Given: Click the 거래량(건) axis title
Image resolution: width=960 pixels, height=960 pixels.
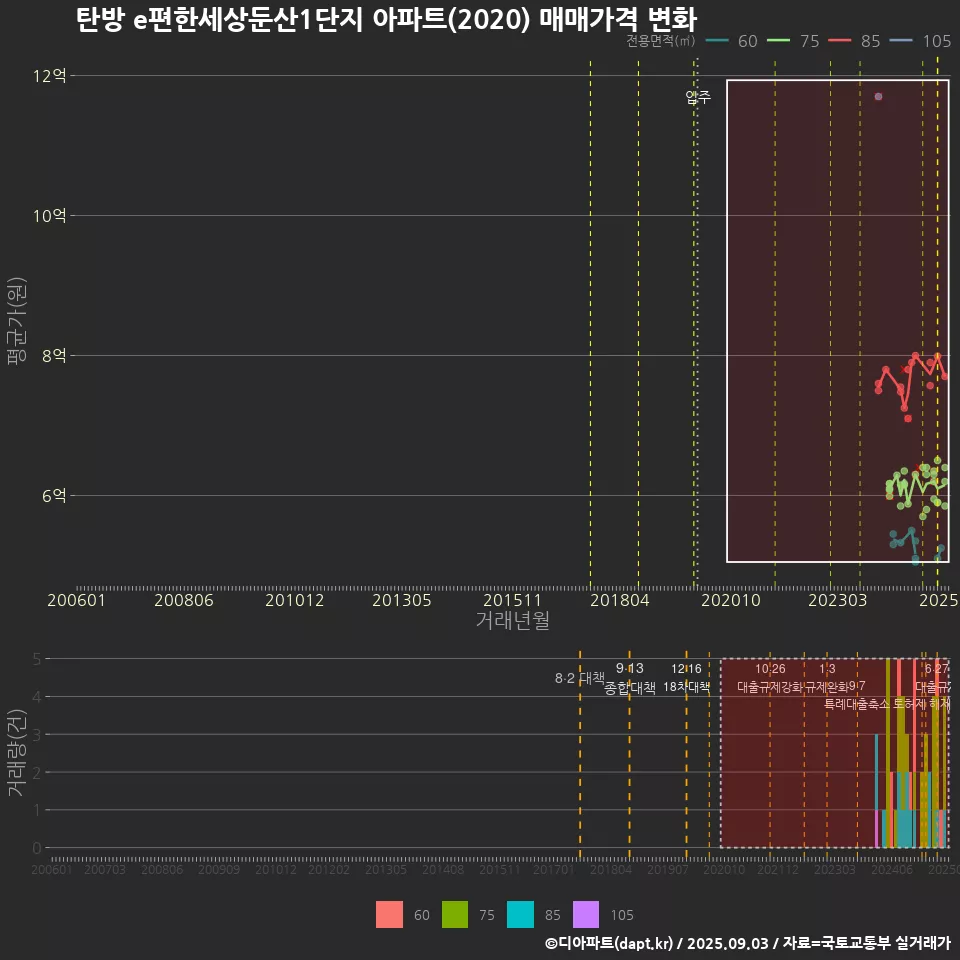Looking at the screenshot, I should [17, 753].
